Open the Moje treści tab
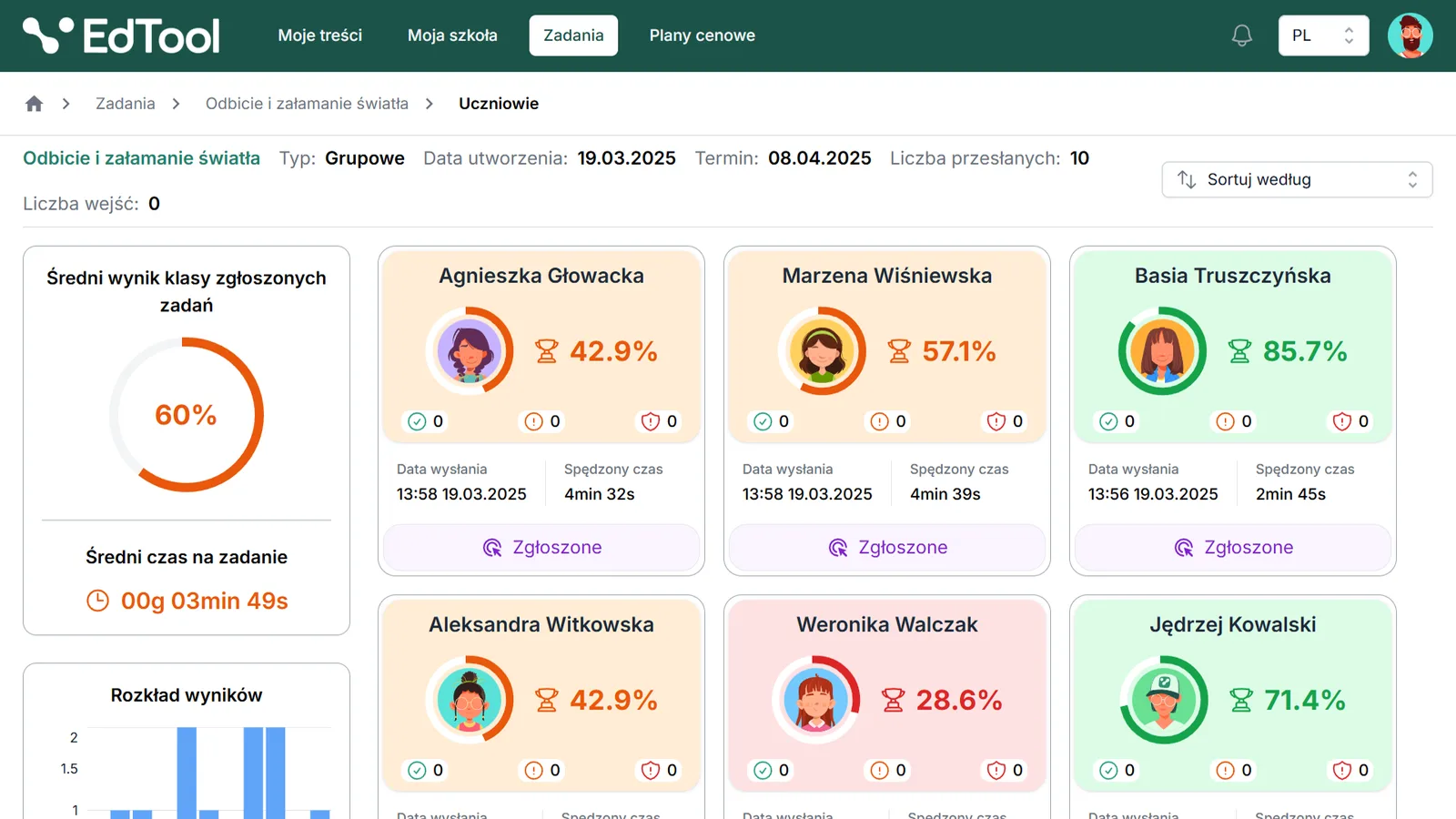1456x819 pixels. 320,35
